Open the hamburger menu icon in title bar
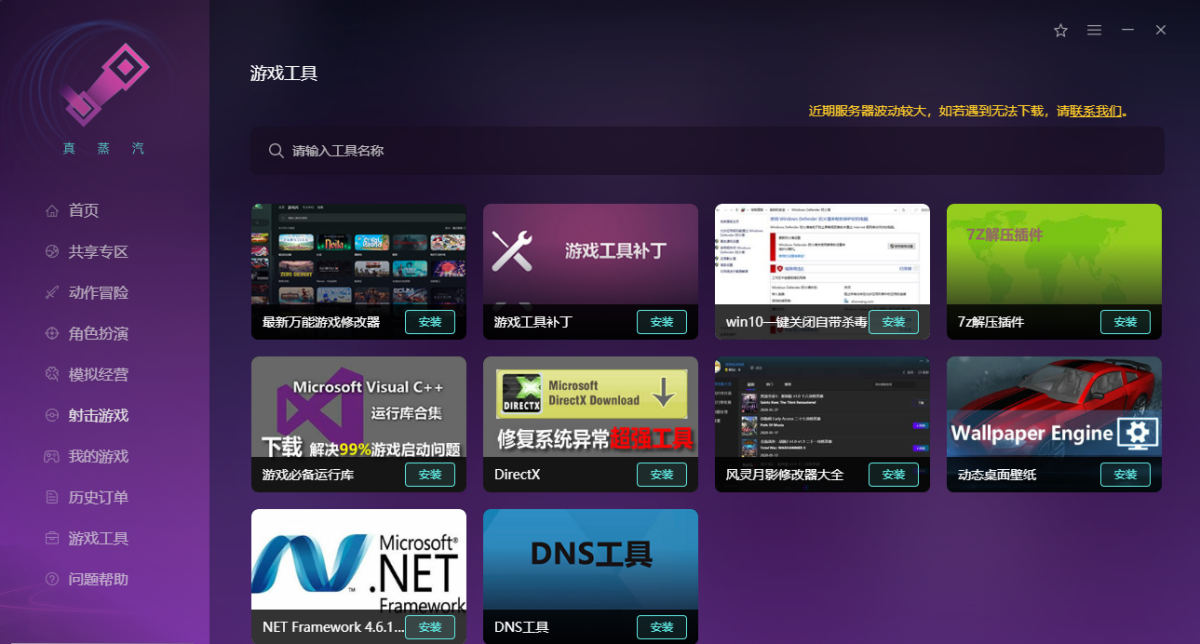 coord(1094,31)
